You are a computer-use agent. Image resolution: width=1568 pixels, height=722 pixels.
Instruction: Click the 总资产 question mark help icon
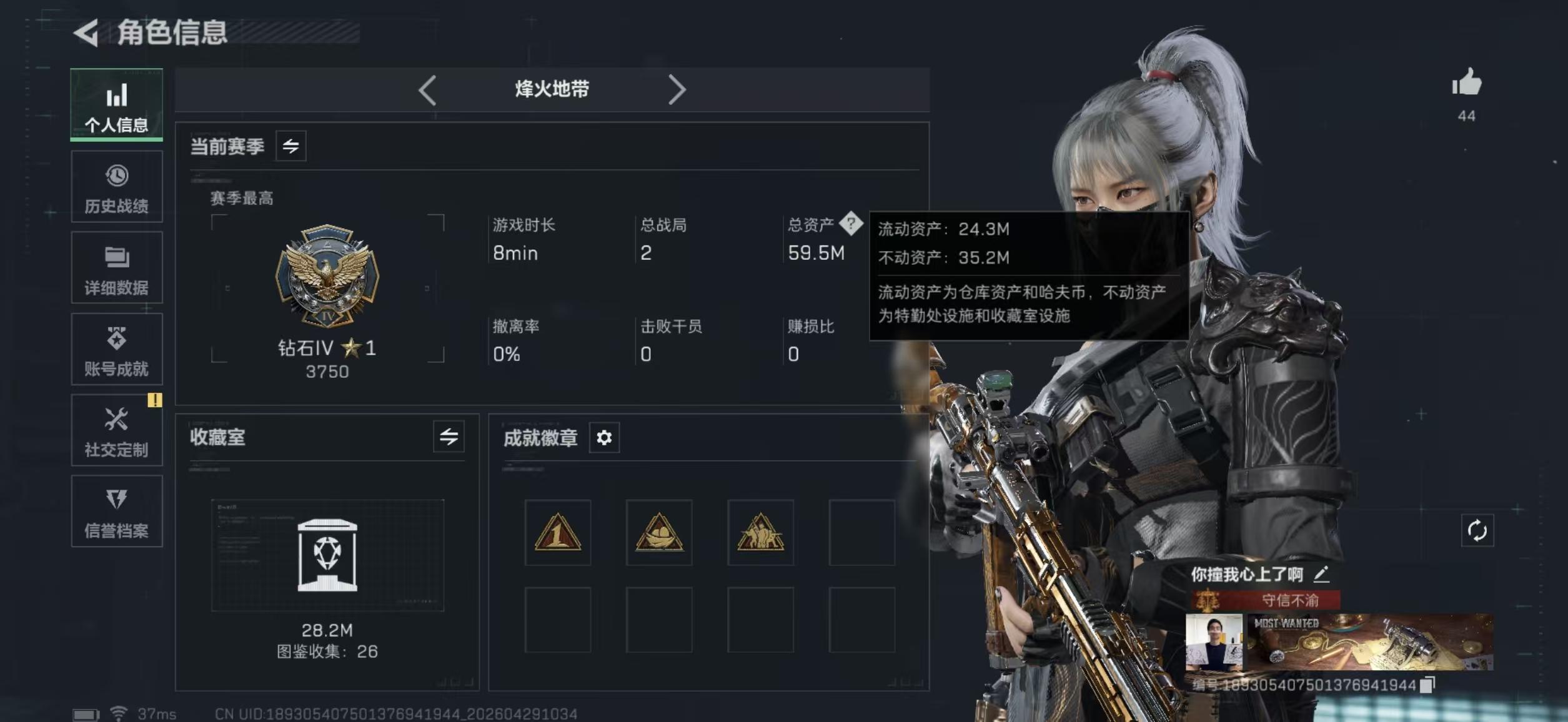pyautogui.click(x=850, y=223)
